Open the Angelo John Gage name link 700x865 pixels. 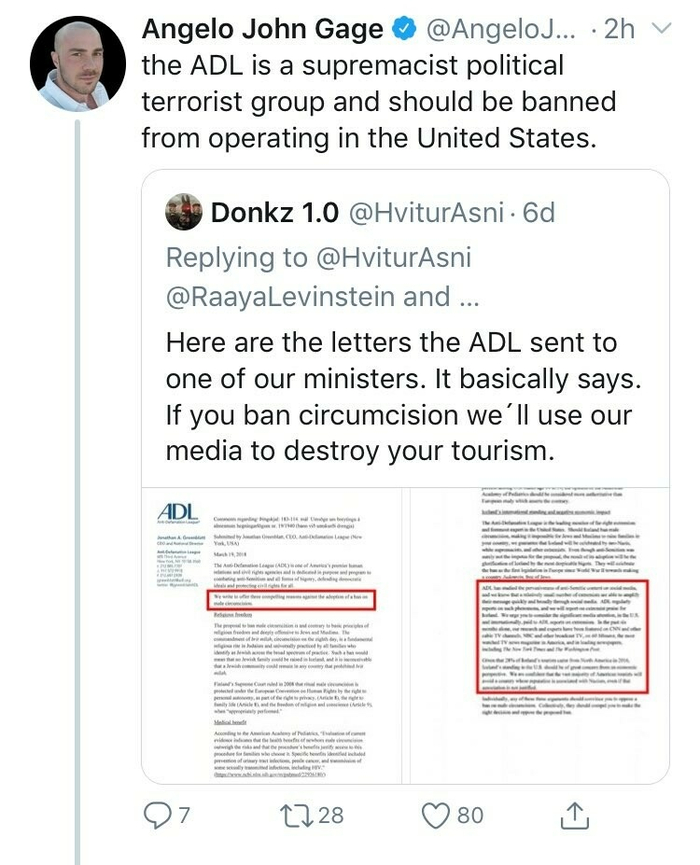[x=263, y=29]
